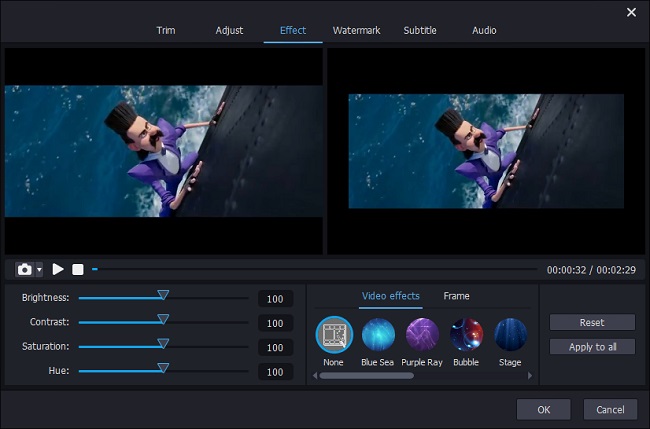Switch to the Adjust tab
The image size is (650, 429).
point(229,30)
